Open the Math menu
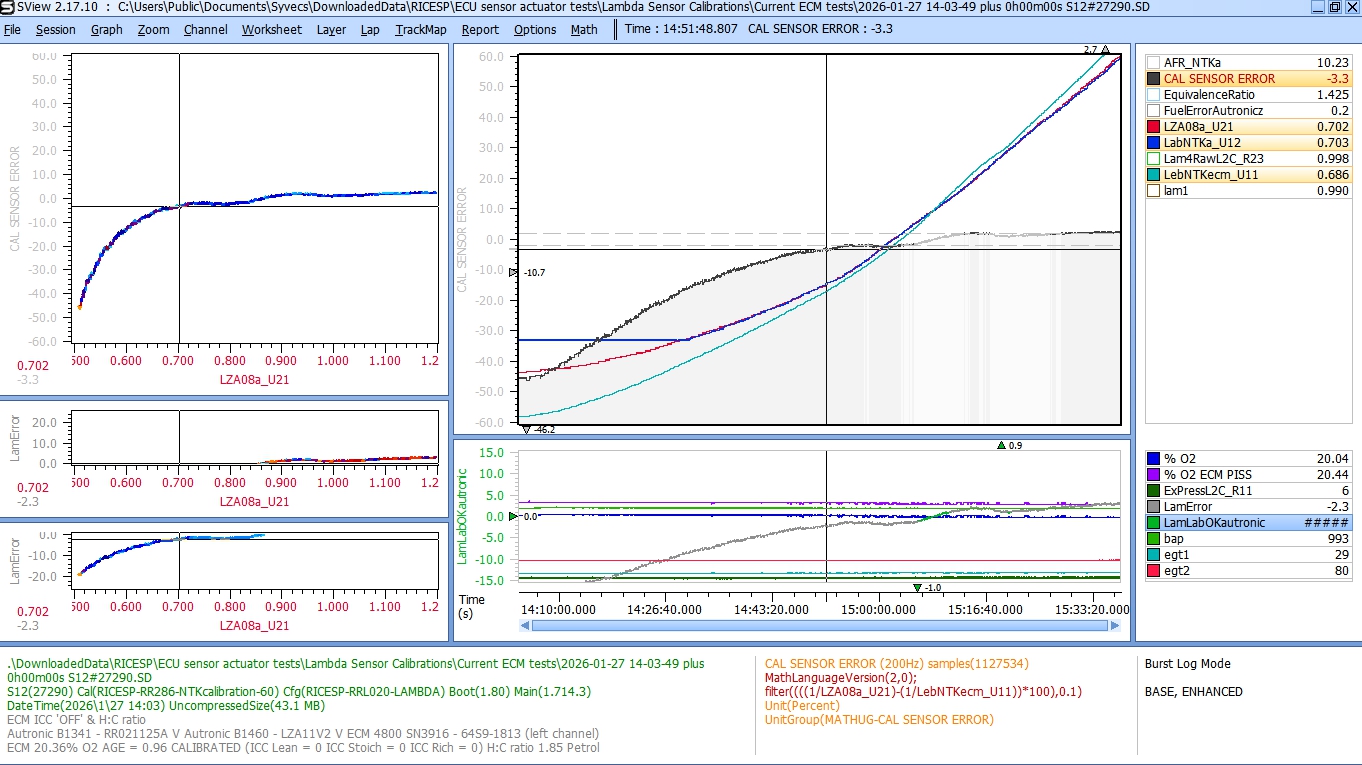Screen dimensions: 1362x765 point(584,29)
